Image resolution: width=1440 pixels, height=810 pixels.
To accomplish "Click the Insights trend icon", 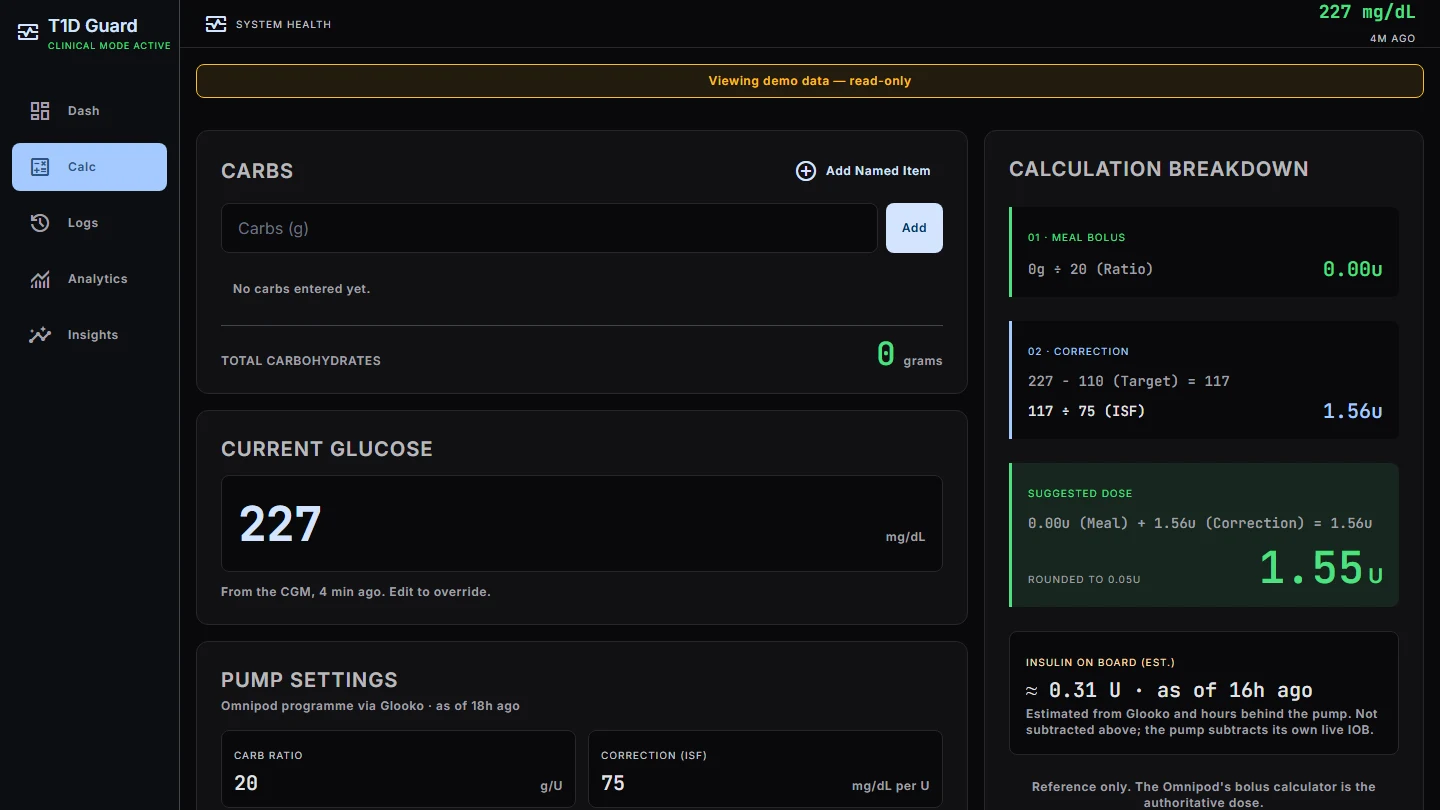I will (x=40, y=335).
